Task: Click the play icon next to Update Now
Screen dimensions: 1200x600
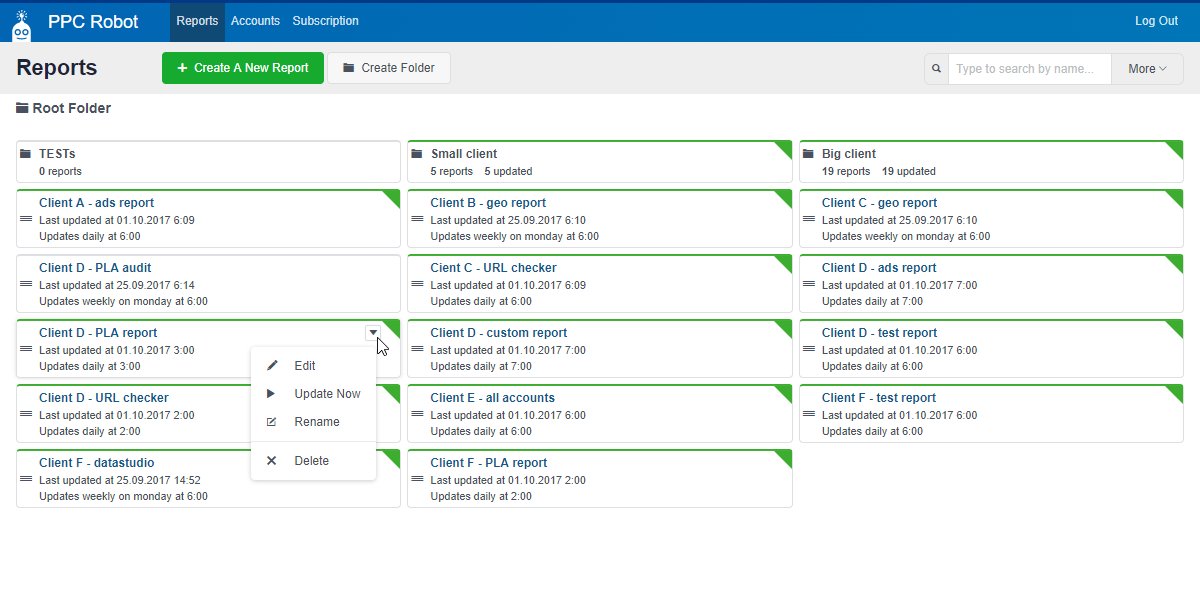Action: click(x=271, y=394)
